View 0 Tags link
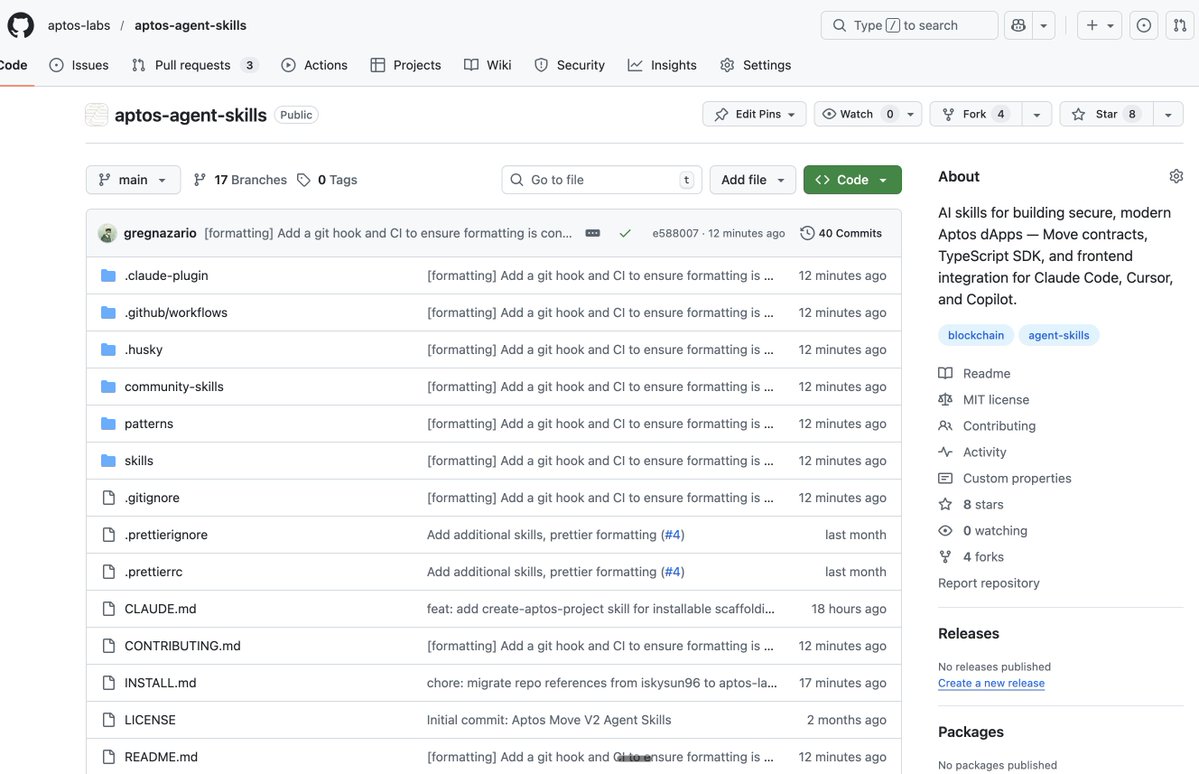The width and height of the screenshot is (1199, 774). tap(327, 180)
